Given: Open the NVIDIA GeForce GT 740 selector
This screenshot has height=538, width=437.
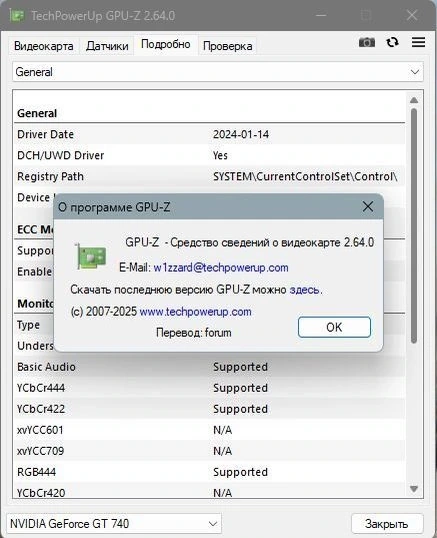Looking at the screenshot, I should point(114,524).
